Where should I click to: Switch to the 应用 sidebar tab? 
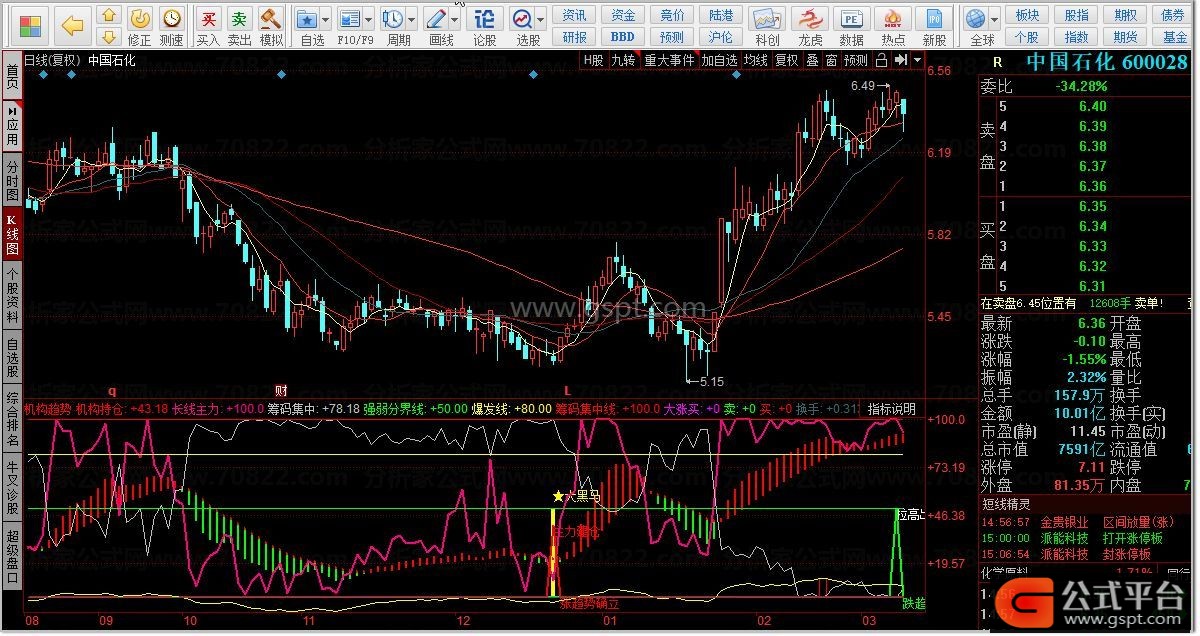pyautogui.click(x=12, y=125)
